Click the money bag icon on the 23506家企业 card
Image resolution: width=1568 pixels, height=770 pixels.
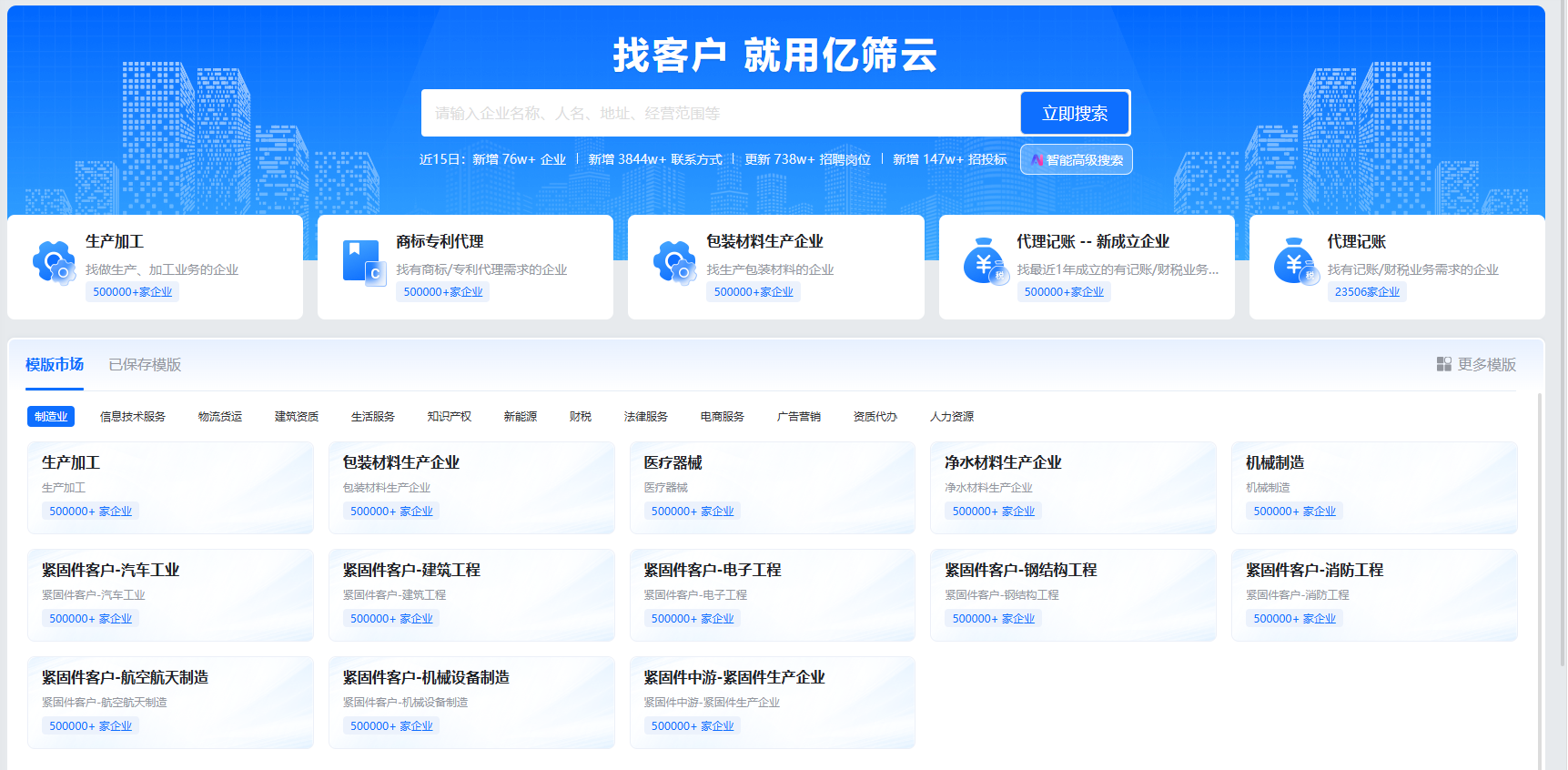tap(1297, 262)
